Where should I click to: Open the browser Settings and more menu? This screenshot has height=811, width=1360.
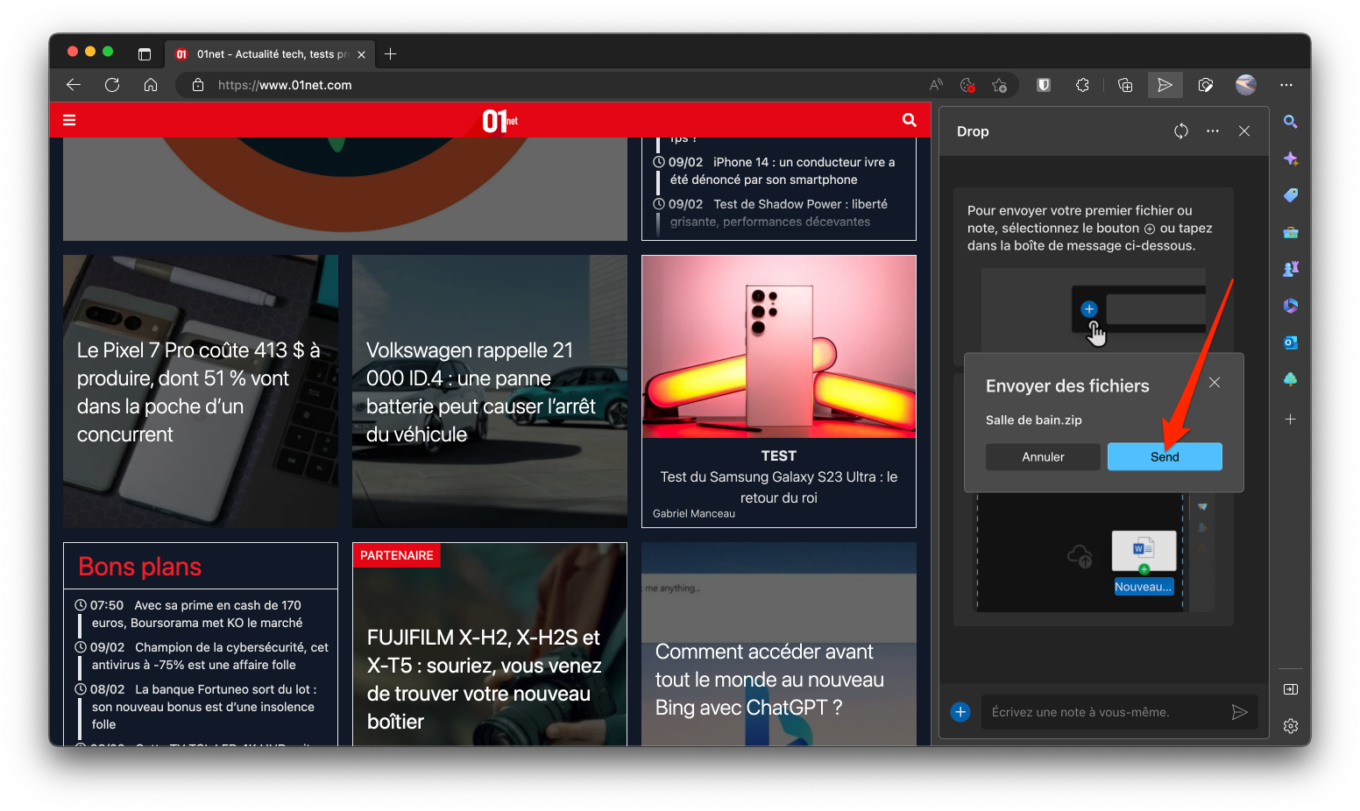(x=1286, y=85)
